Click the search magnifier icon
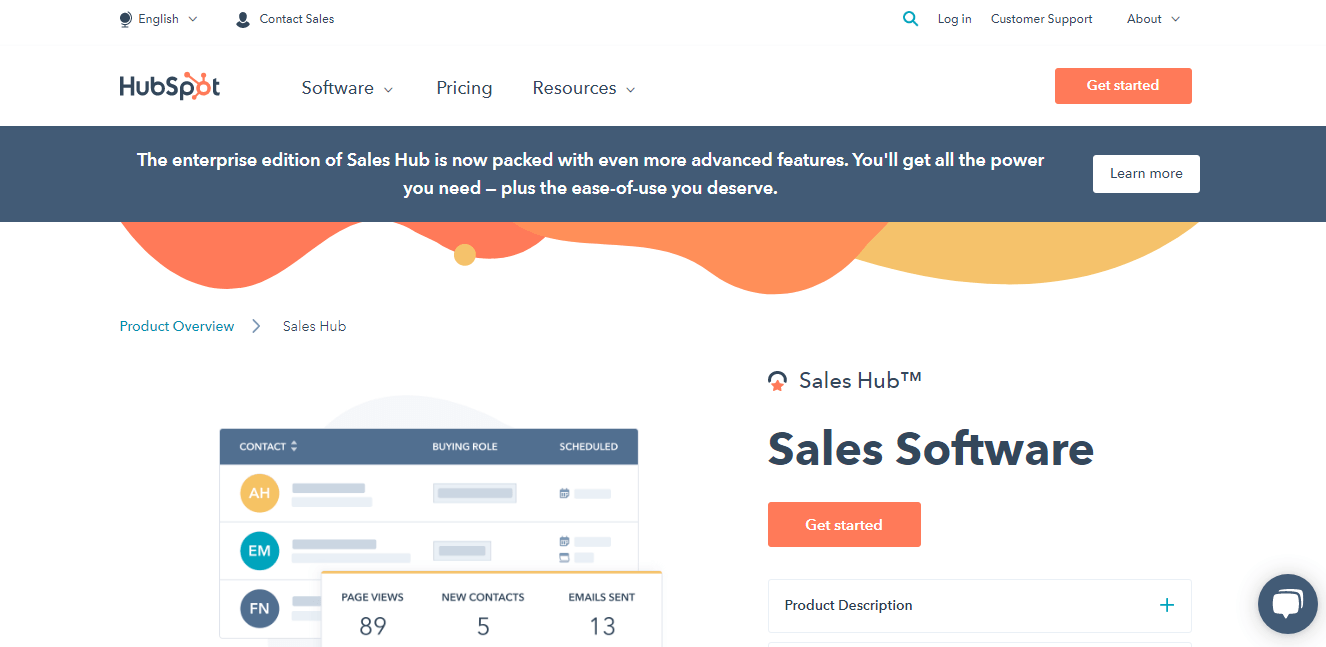 click(910, 18)
